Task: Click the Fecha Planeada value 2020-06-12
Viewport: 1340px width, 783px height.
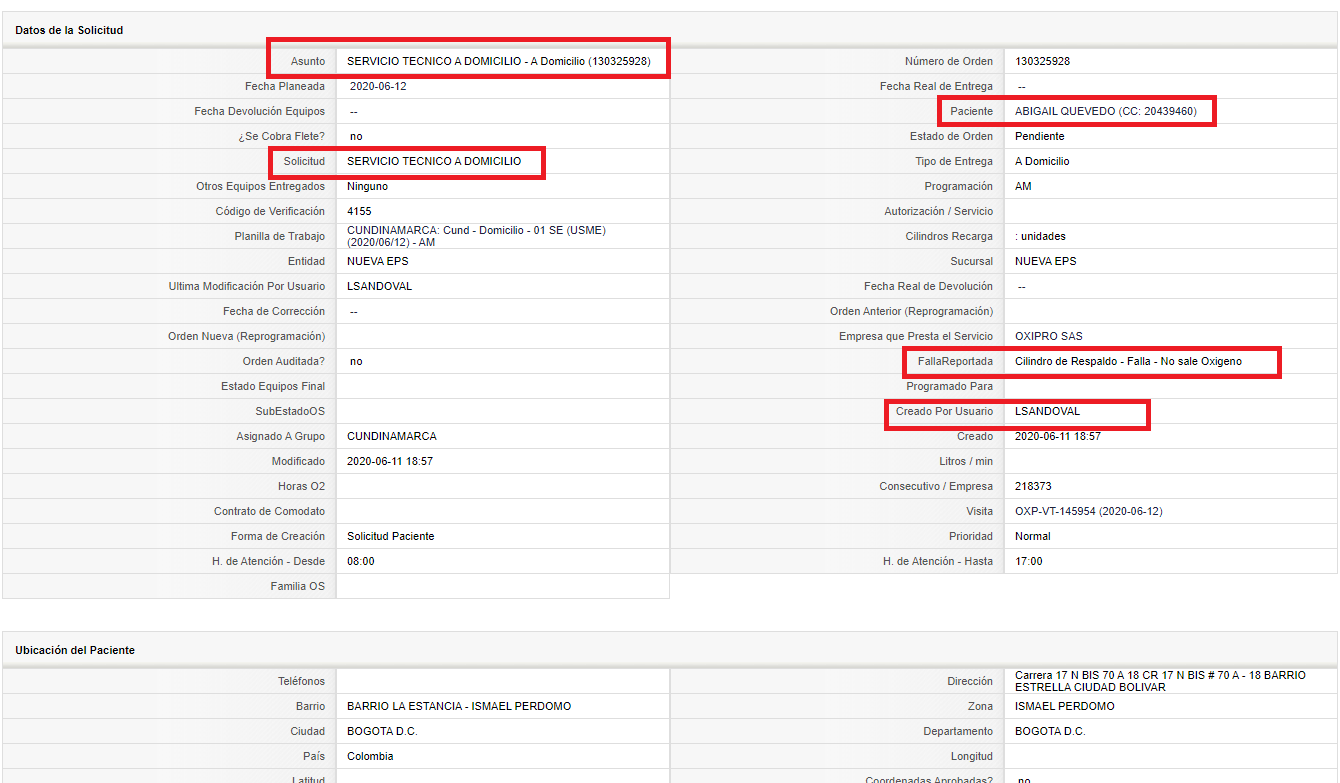Action: pyautogui.click(x=377, y=86)
